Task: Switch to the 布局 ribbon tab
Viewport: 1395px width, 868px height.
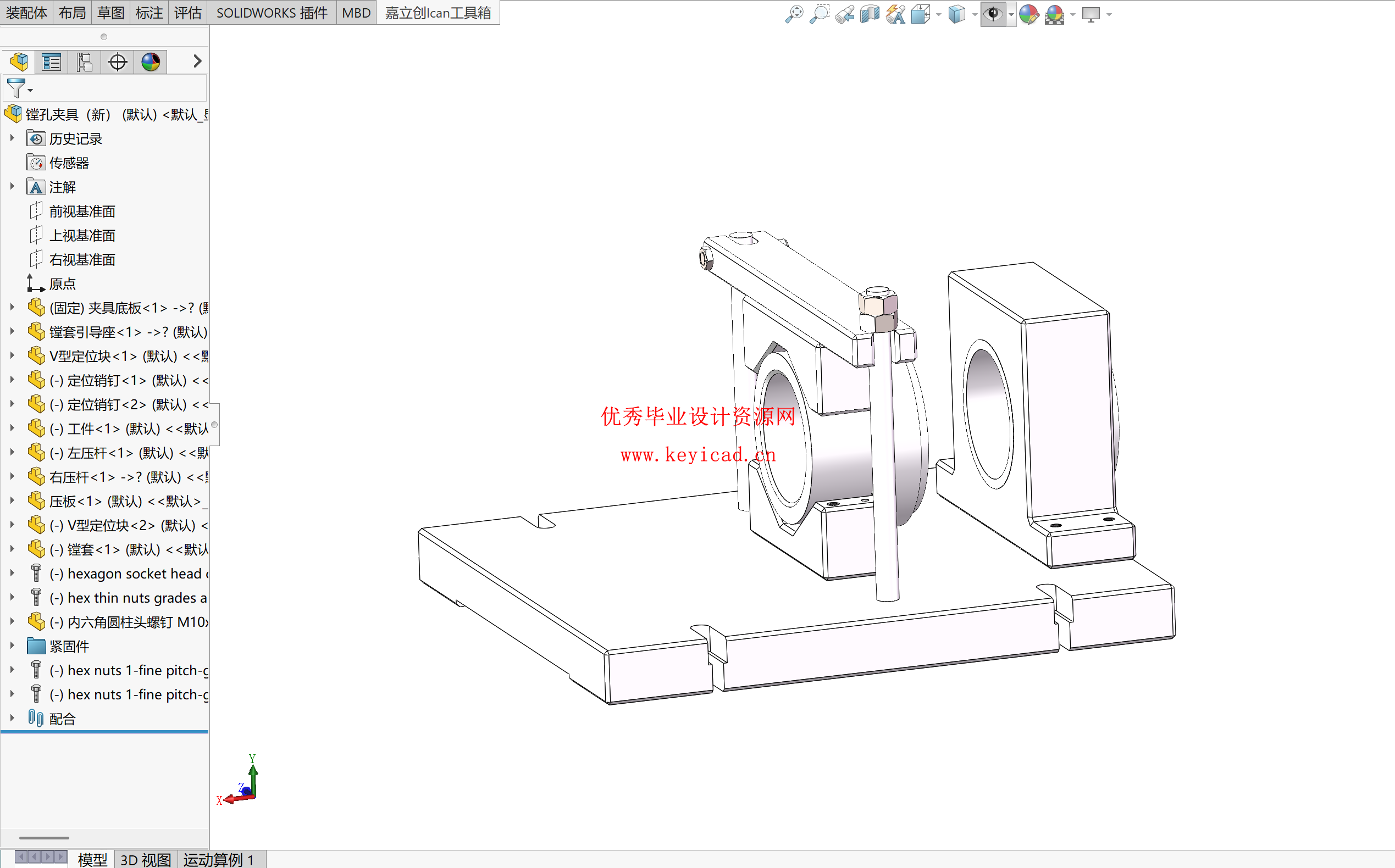Action: (x=73, y=13)
